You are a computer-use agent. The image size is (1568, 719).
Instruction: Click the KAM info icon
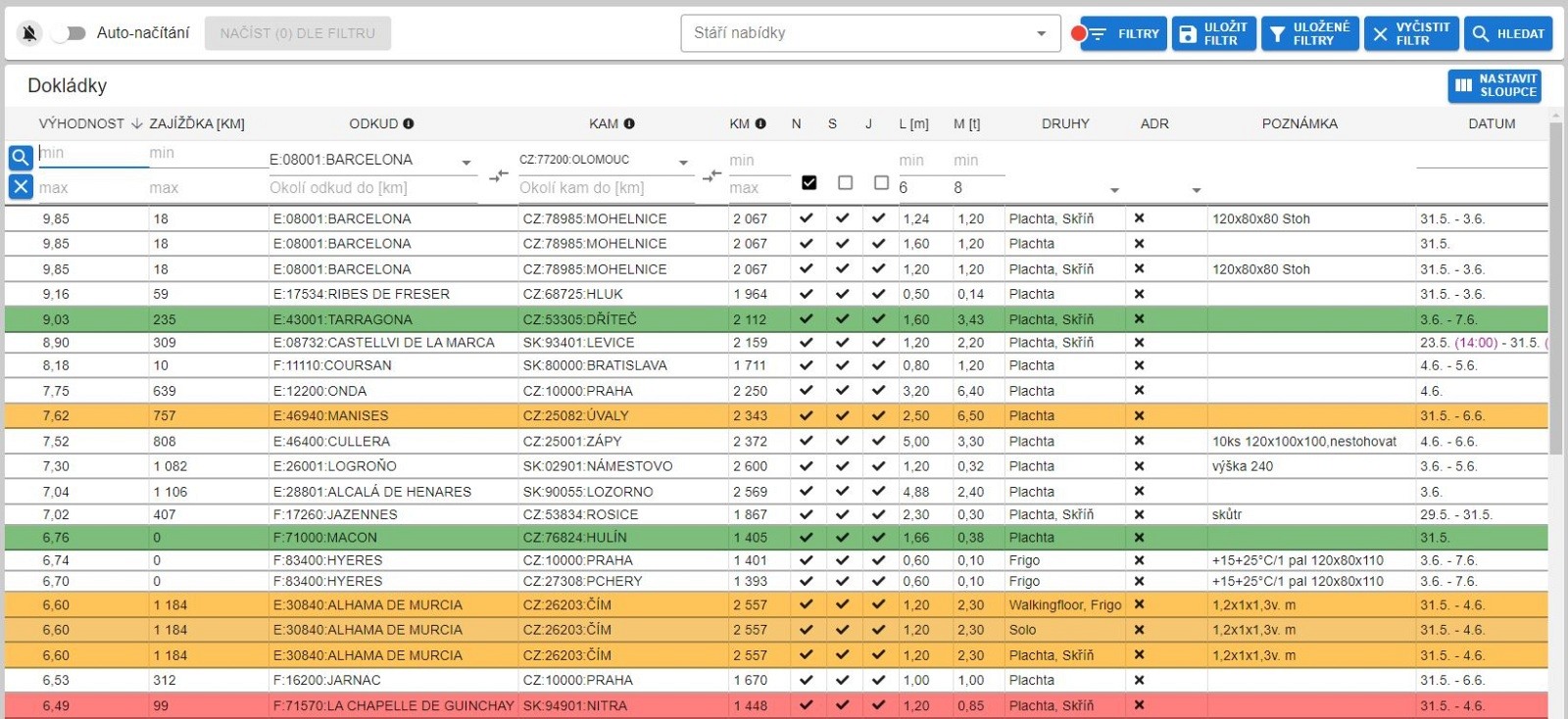pyautogui.click(x=629, y=123)
